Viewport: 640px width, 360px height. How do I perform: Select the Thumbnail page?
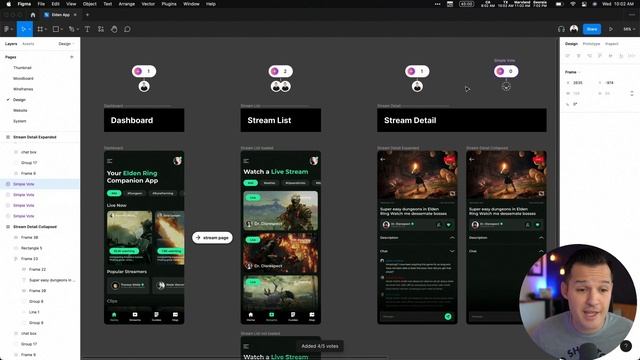pyautogui.click(x=22, y=68)
